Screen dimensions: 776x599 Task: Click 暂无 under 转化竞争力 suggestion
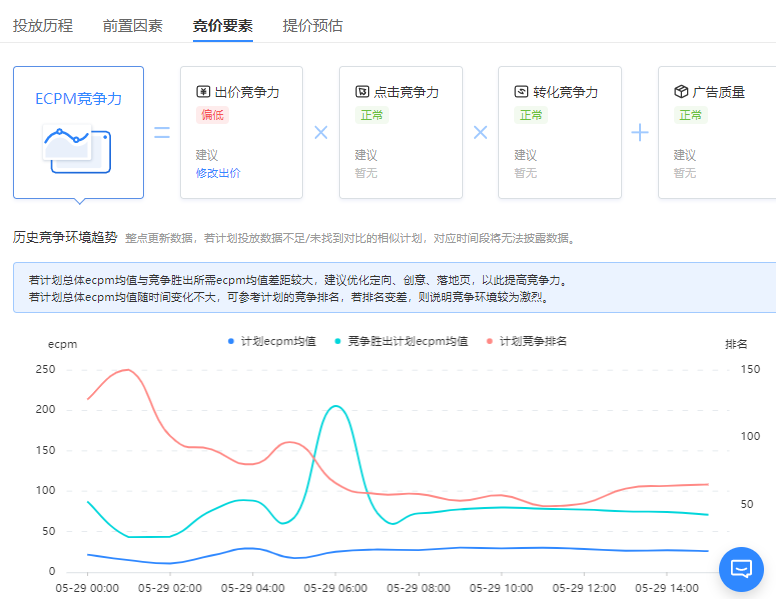[x=526, y=173]
